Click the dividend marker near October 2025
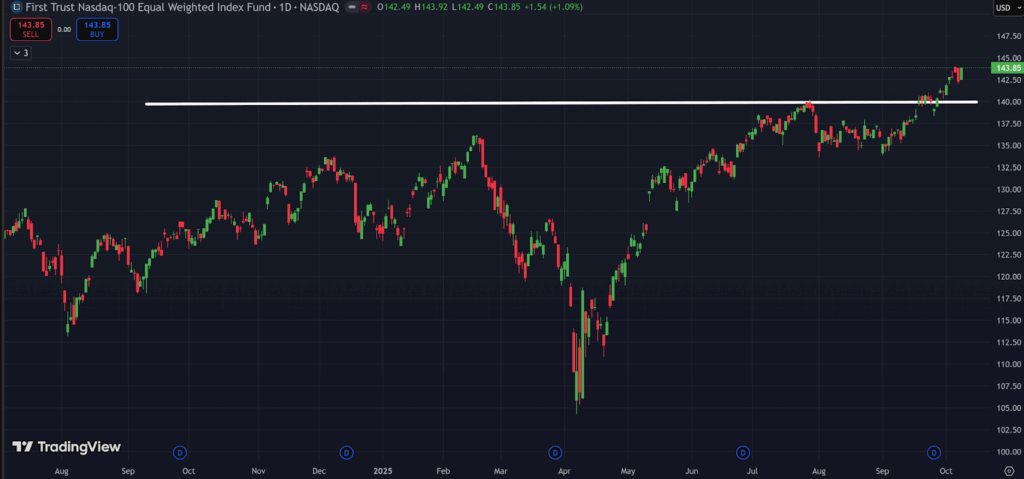 tap(934, 452)
